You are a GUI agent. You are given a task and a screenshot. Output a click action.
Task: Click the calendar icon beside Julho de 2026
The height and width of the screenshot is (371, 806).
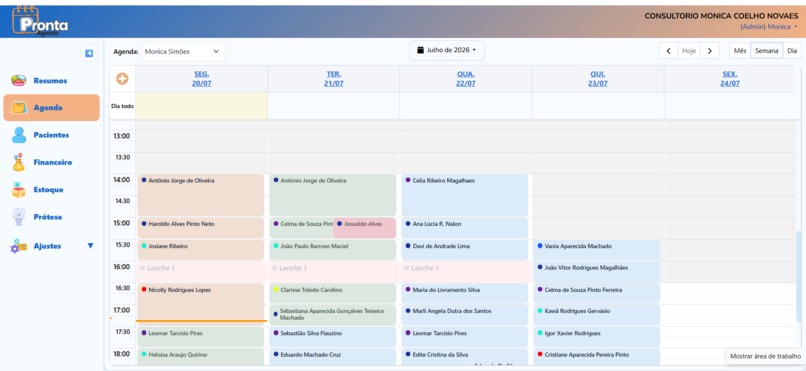click(x=420, y=50)
